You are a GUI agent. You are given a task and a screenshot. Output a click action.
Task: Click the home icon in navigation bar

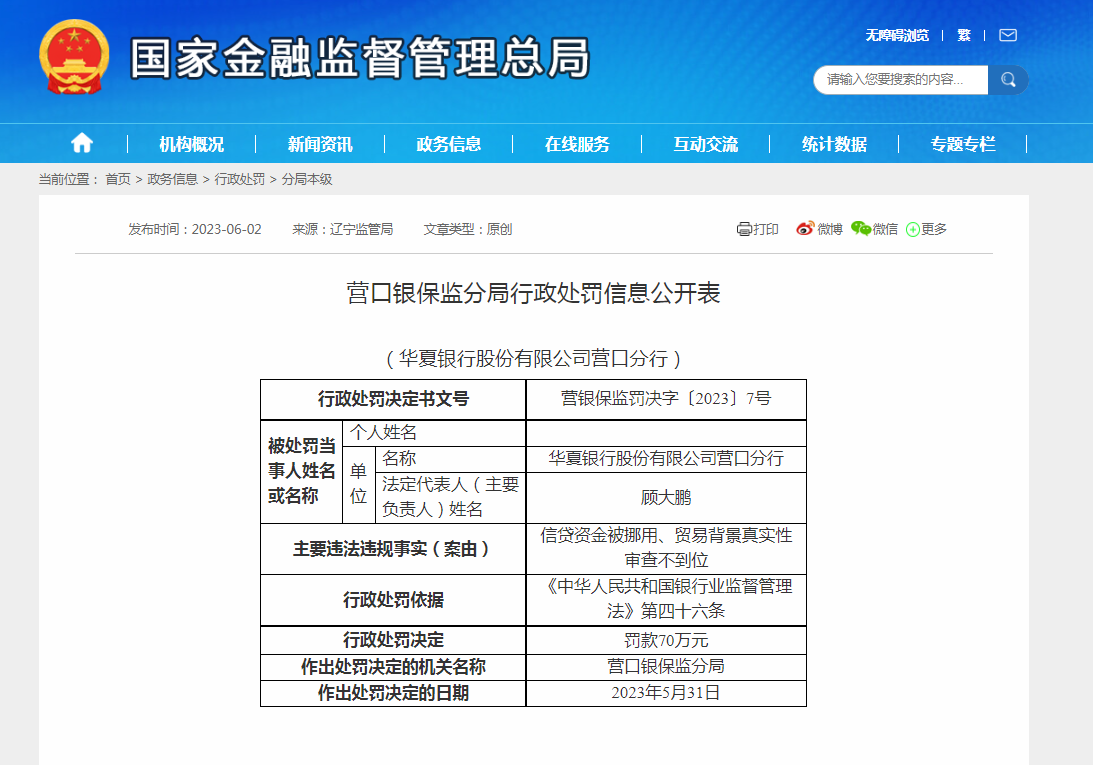pos(82,143)
